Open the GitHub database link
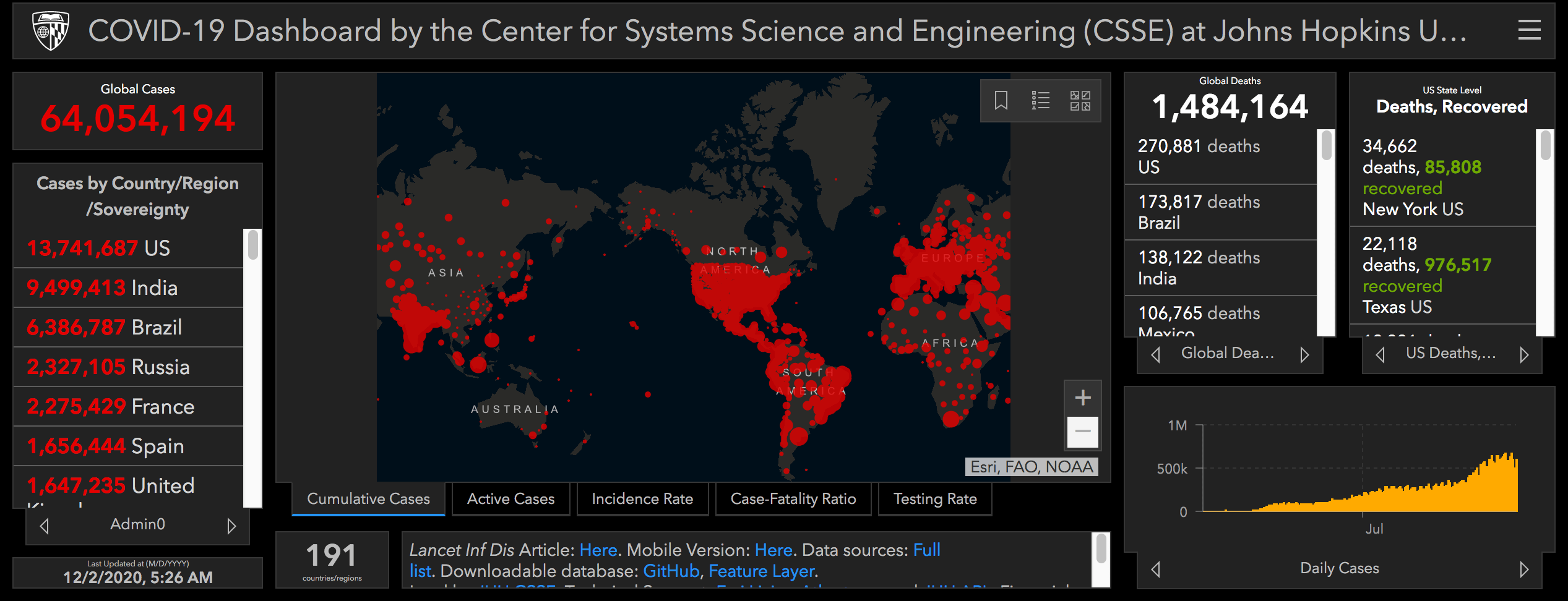Image resolution: width=1568 pixels, height=601 pixels. tap(671, 571)
